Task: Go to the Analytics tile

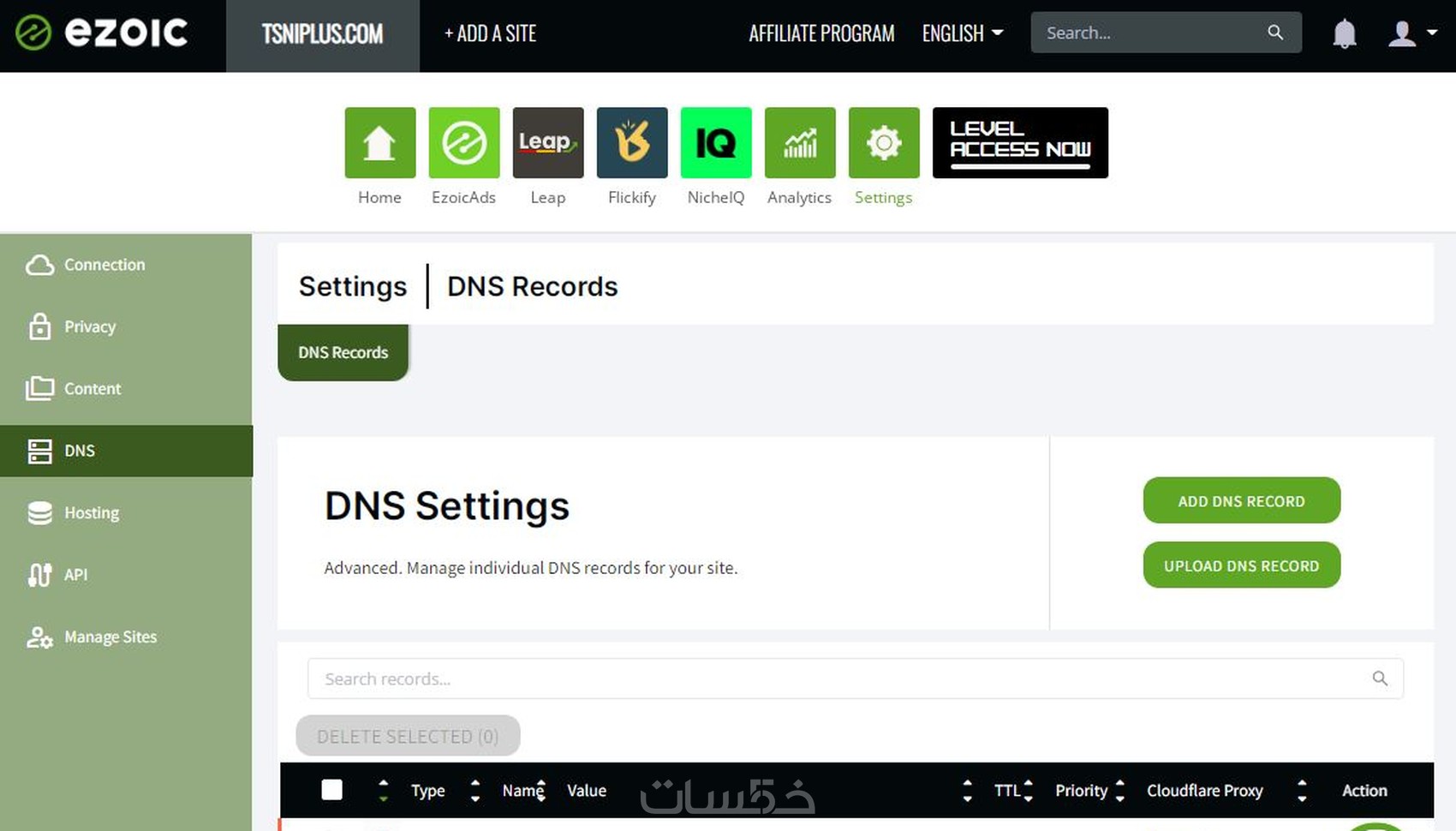Action: coord(800,142)
